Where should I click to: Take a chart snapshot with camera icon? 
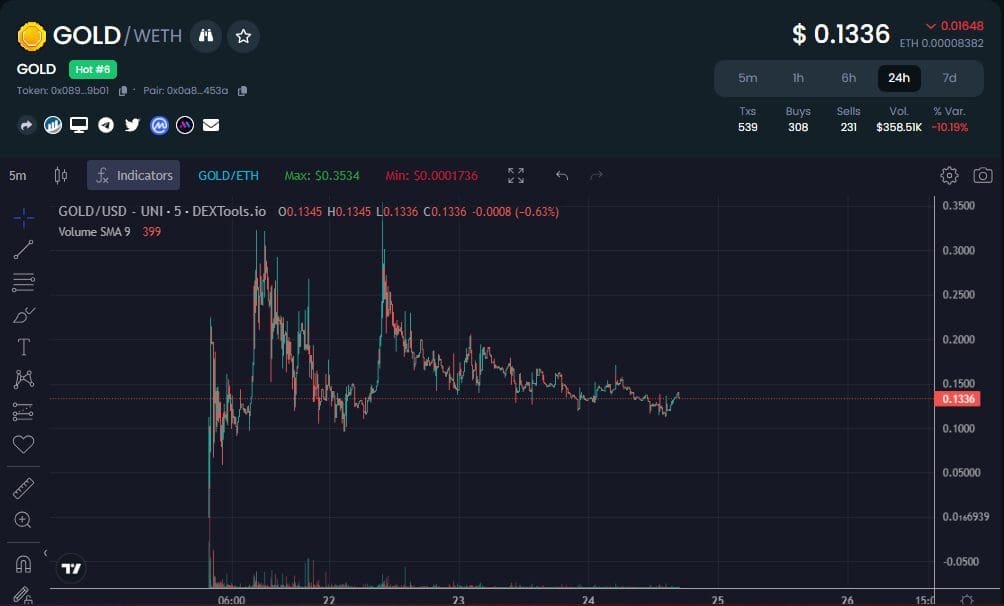[983, 175]
